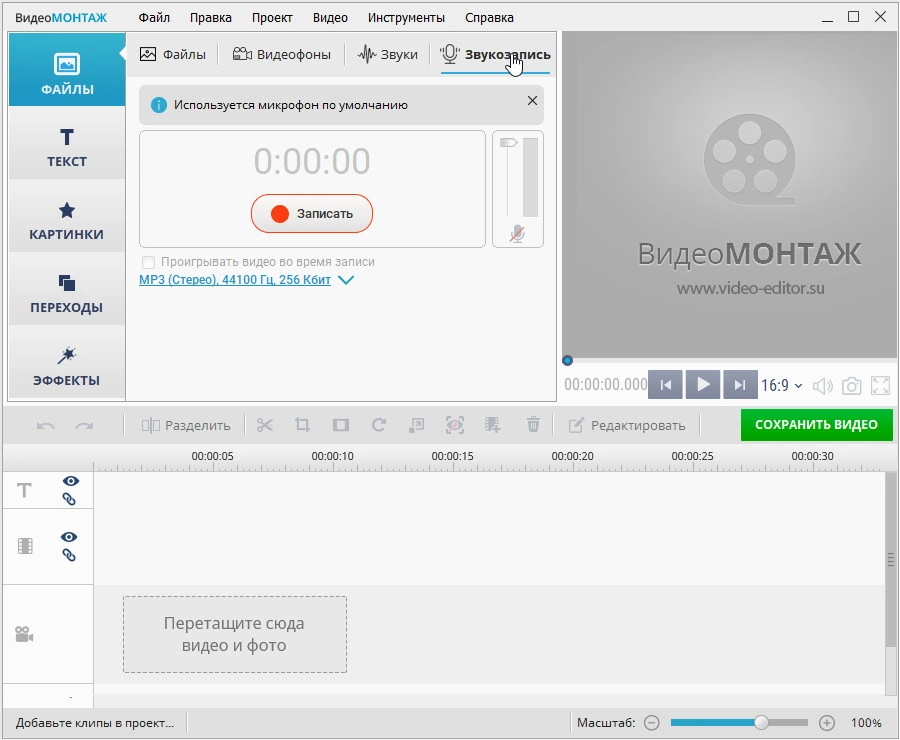900x740 pixels.
Task: Open the Правка menu
Action: click(211, 18)
